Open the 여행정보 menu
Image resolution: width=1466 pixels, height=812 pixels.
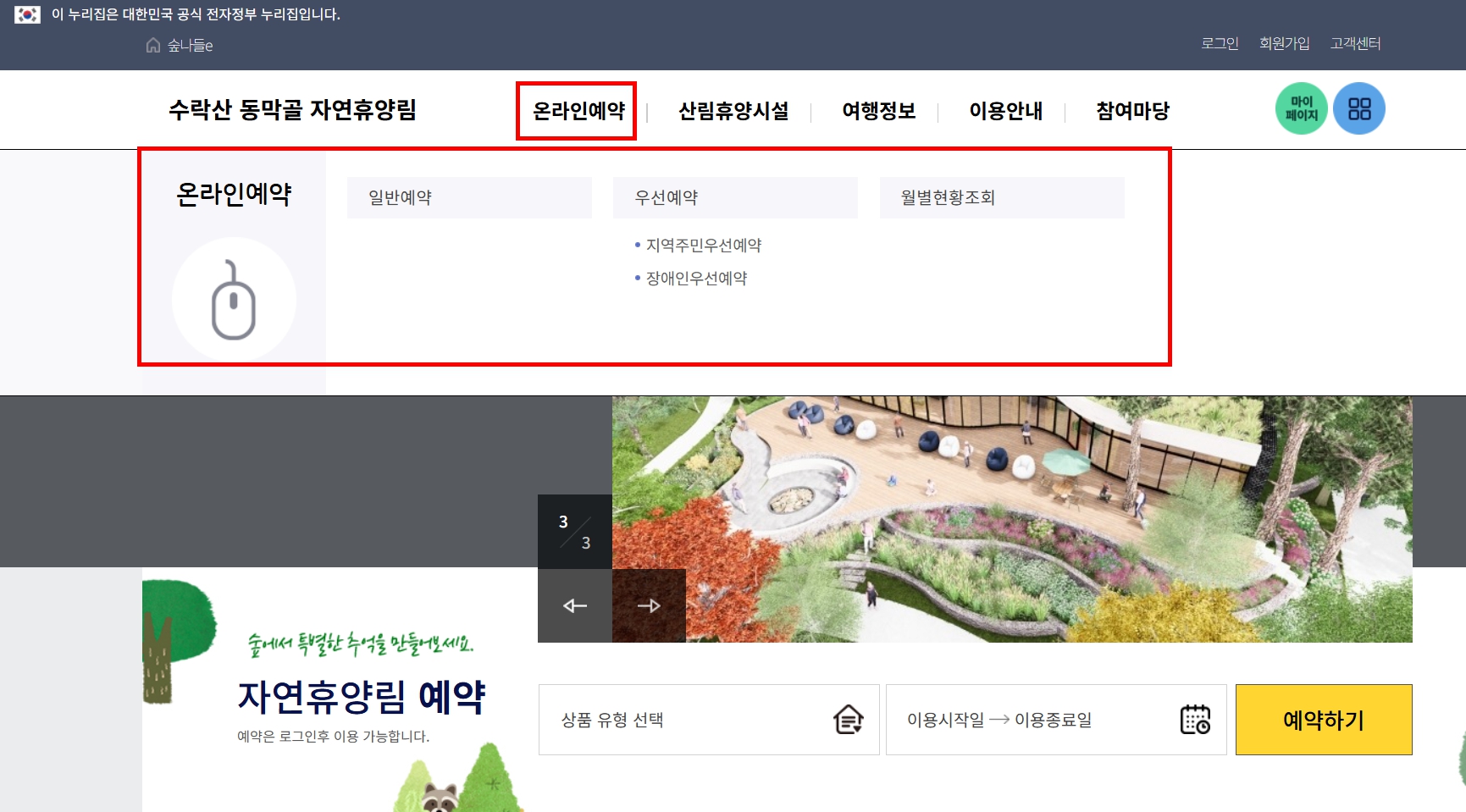877,110
